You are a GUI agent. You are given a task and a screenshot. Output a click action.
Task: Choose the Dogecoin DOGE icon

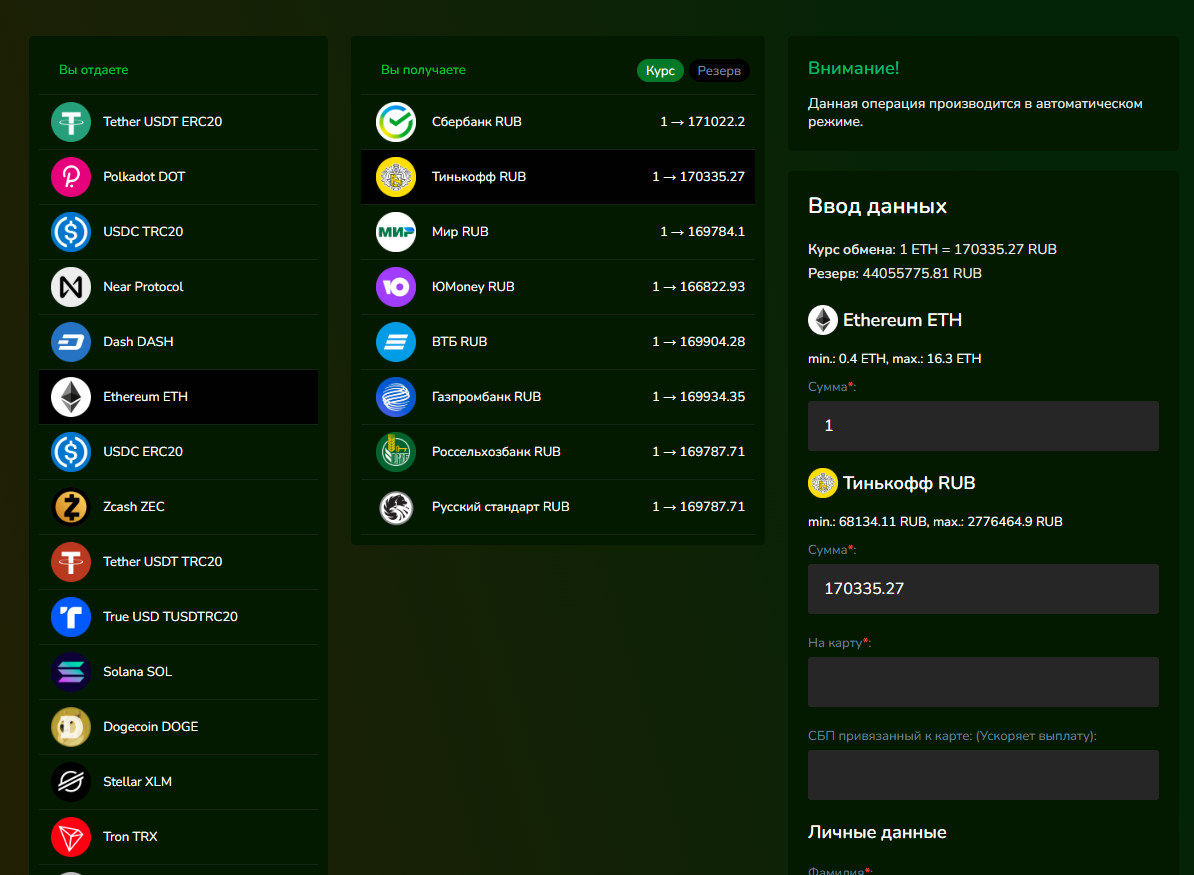click(x=71, y=727)
